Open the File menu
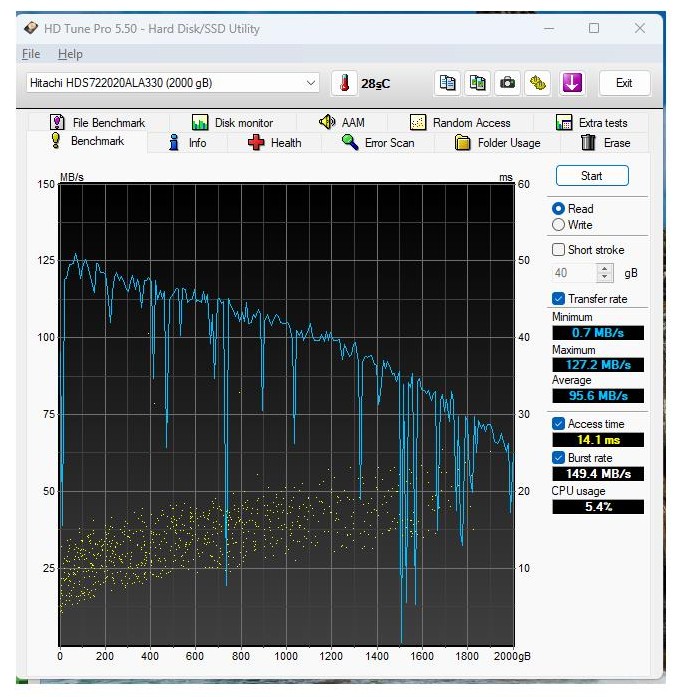The image size is (682, 697). click(x=31, y=54)
